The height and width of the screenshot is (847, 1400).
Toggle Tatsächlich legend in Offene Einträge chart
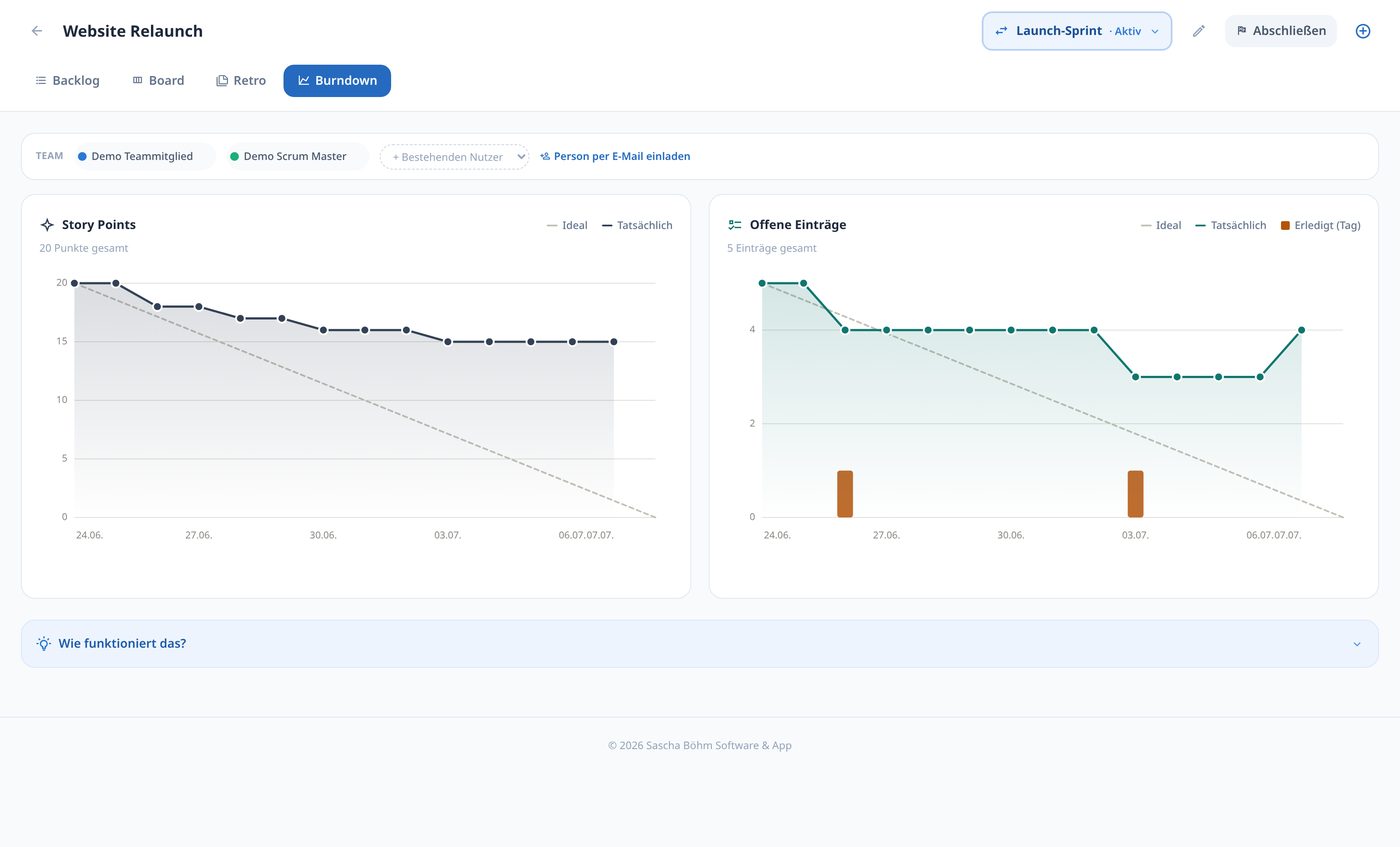coord(1231,225)
